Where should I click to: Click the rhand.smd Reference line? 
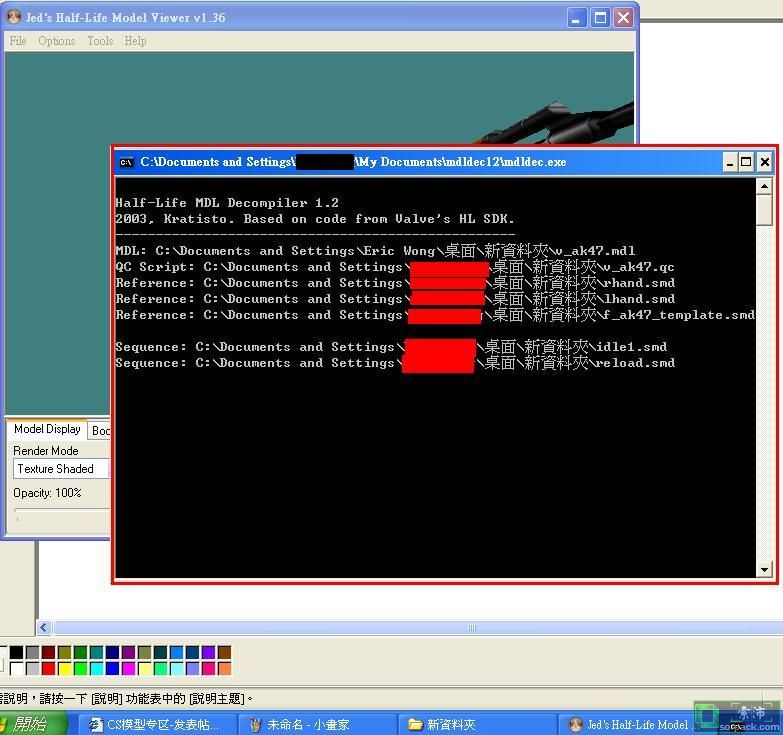[395, 283]
